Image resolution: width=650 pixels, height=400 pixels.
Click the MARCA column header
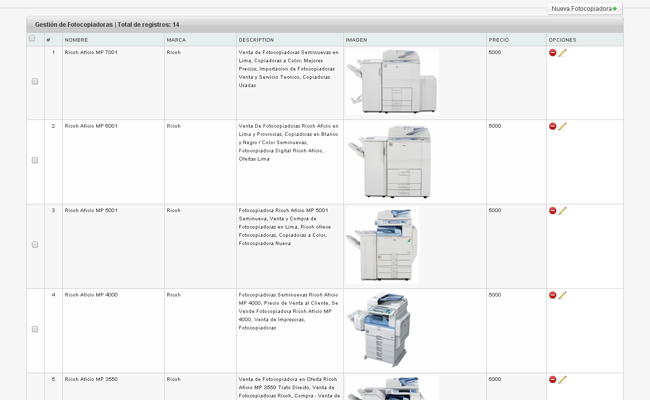[x=176, y=40]
